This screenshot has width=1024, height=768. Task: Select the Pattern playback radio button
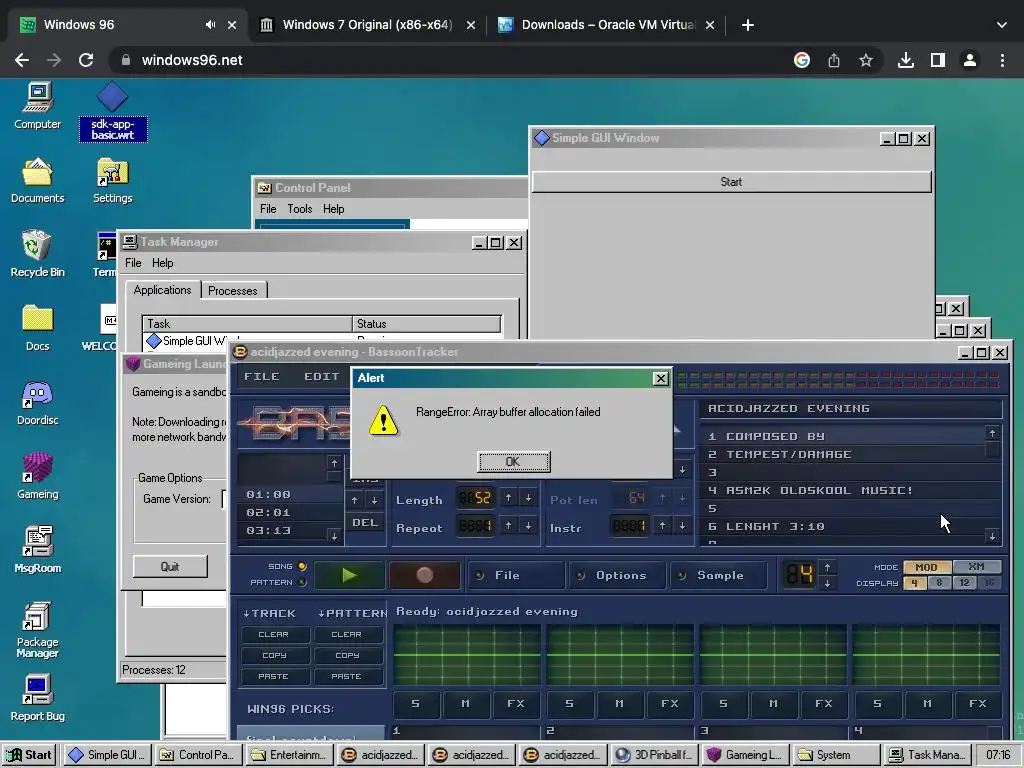[302, 582]
